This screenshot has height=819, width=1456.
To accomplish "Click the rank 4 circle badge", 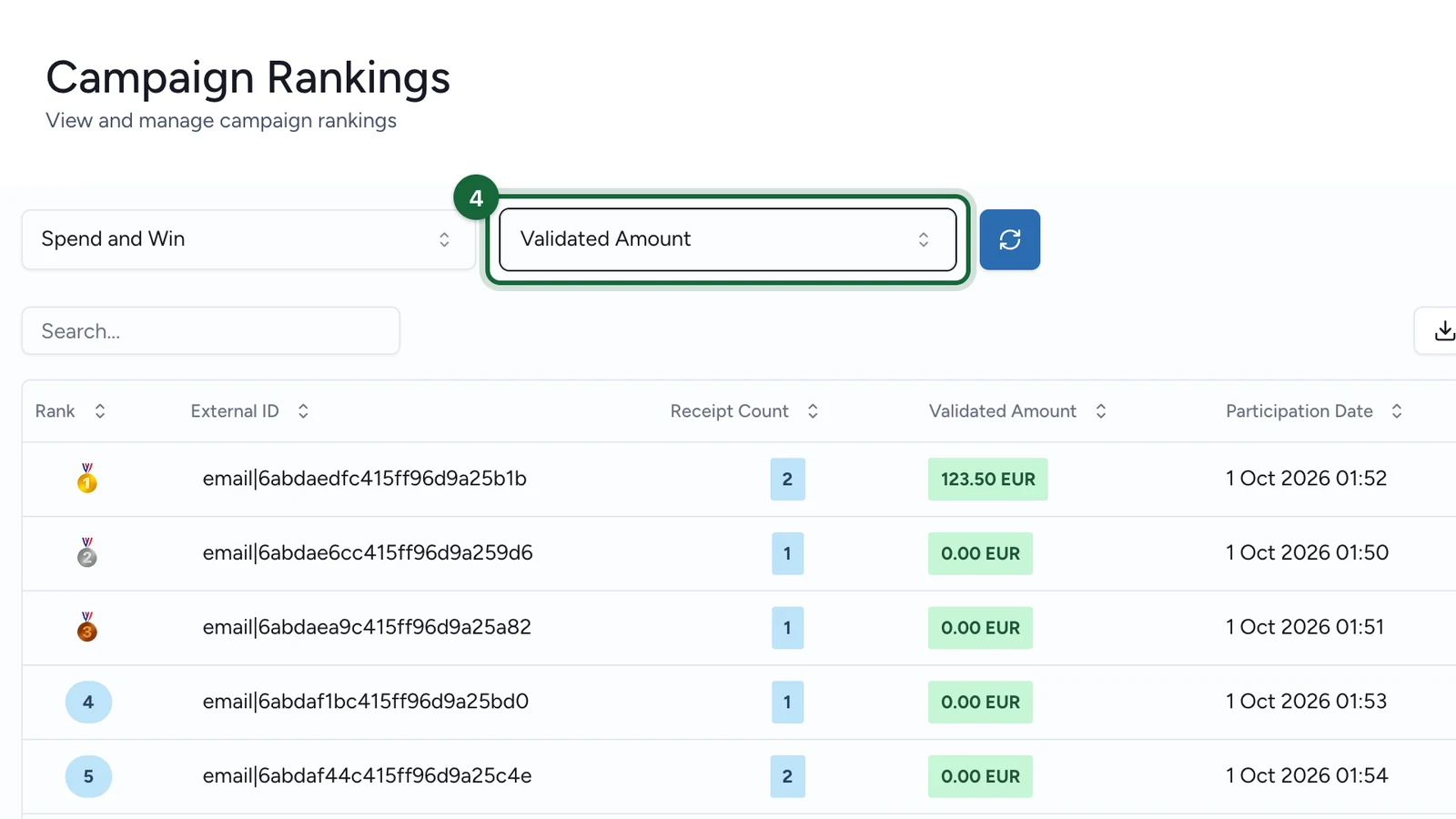I will coord(88,702).
